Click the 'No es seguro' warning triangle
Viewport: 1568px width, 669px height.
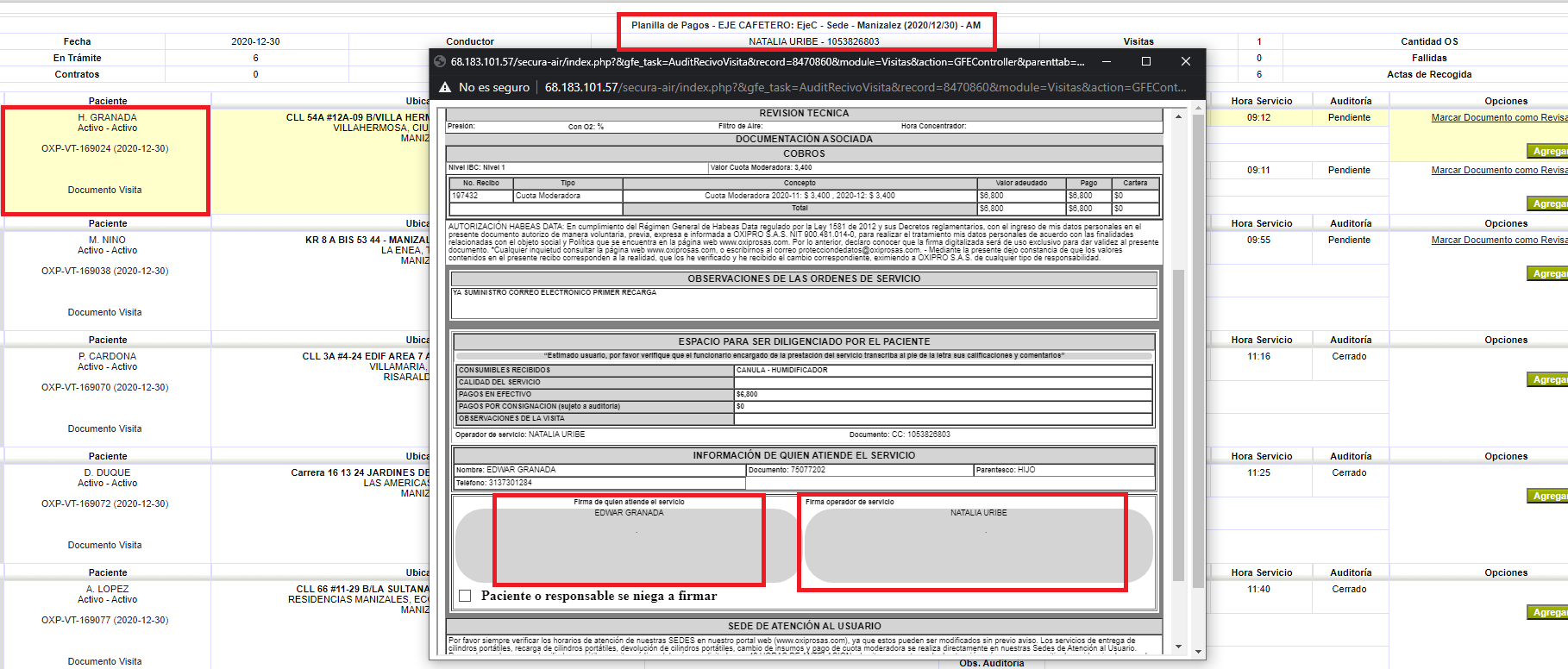tap(445, 87)
